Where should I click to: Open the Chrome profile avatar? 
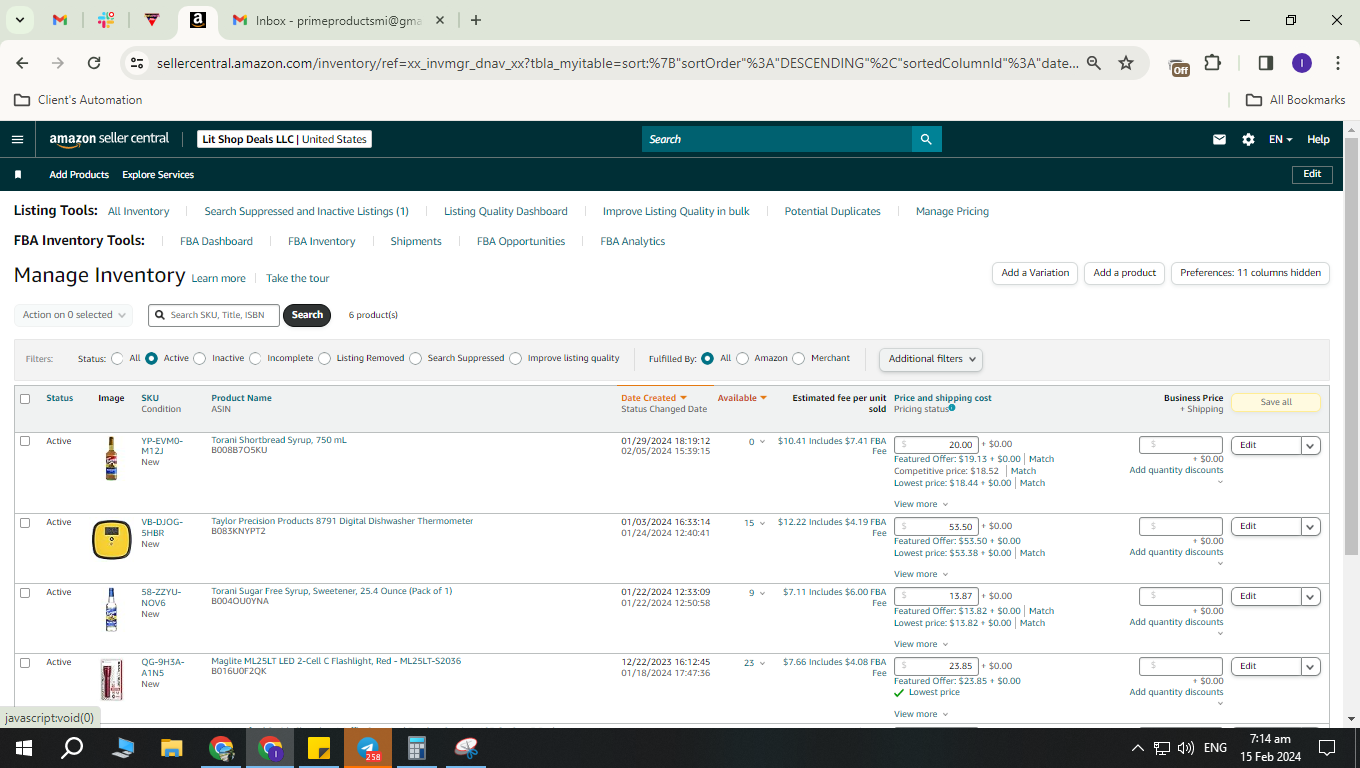(1301, 63)
